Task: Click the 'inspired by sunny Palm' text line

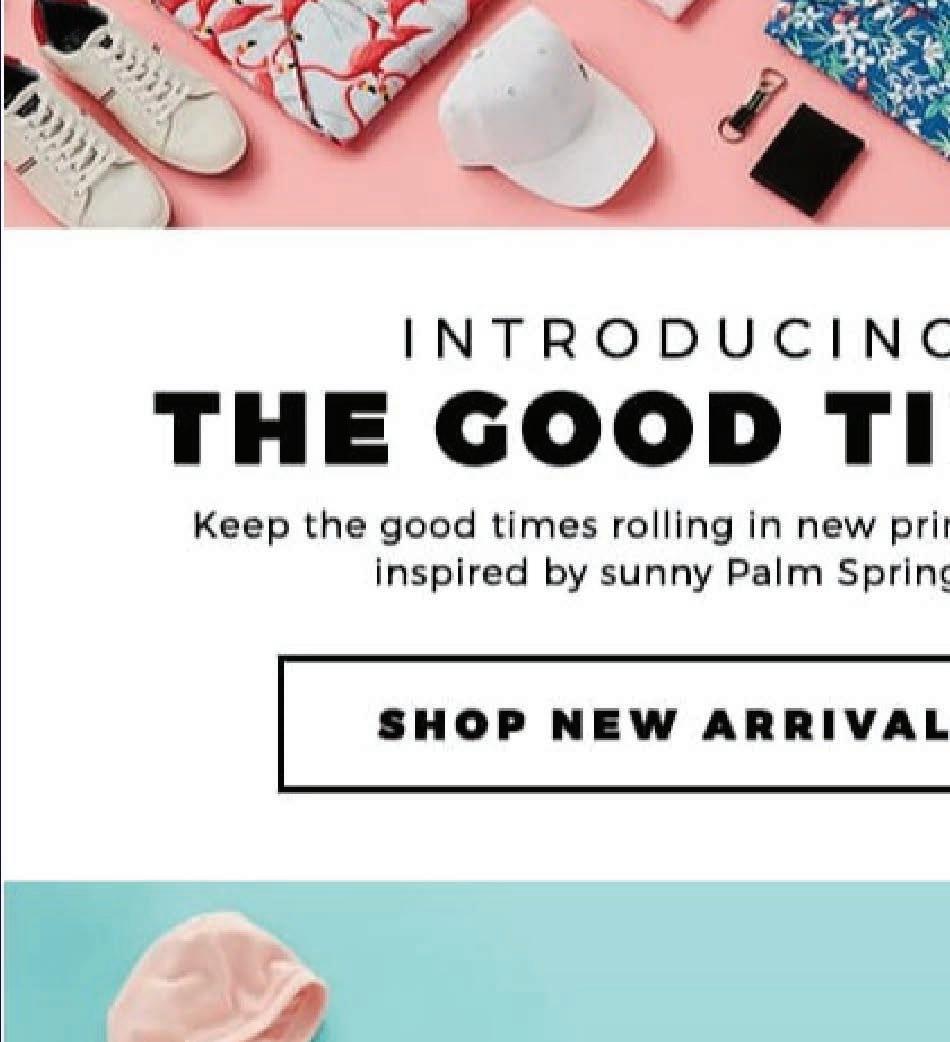Action: coord(662,574)
